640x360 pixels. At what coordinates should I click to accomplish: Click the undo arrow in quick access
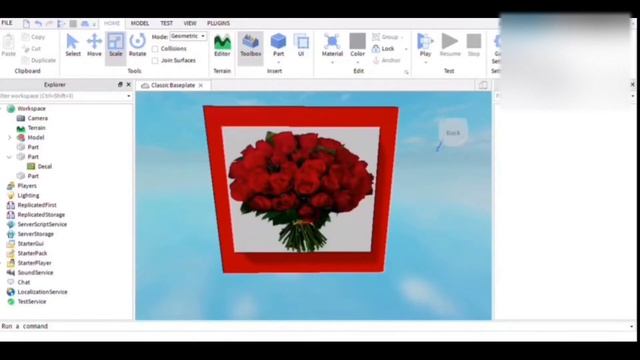pyautogui.click(x=38, y=24)
